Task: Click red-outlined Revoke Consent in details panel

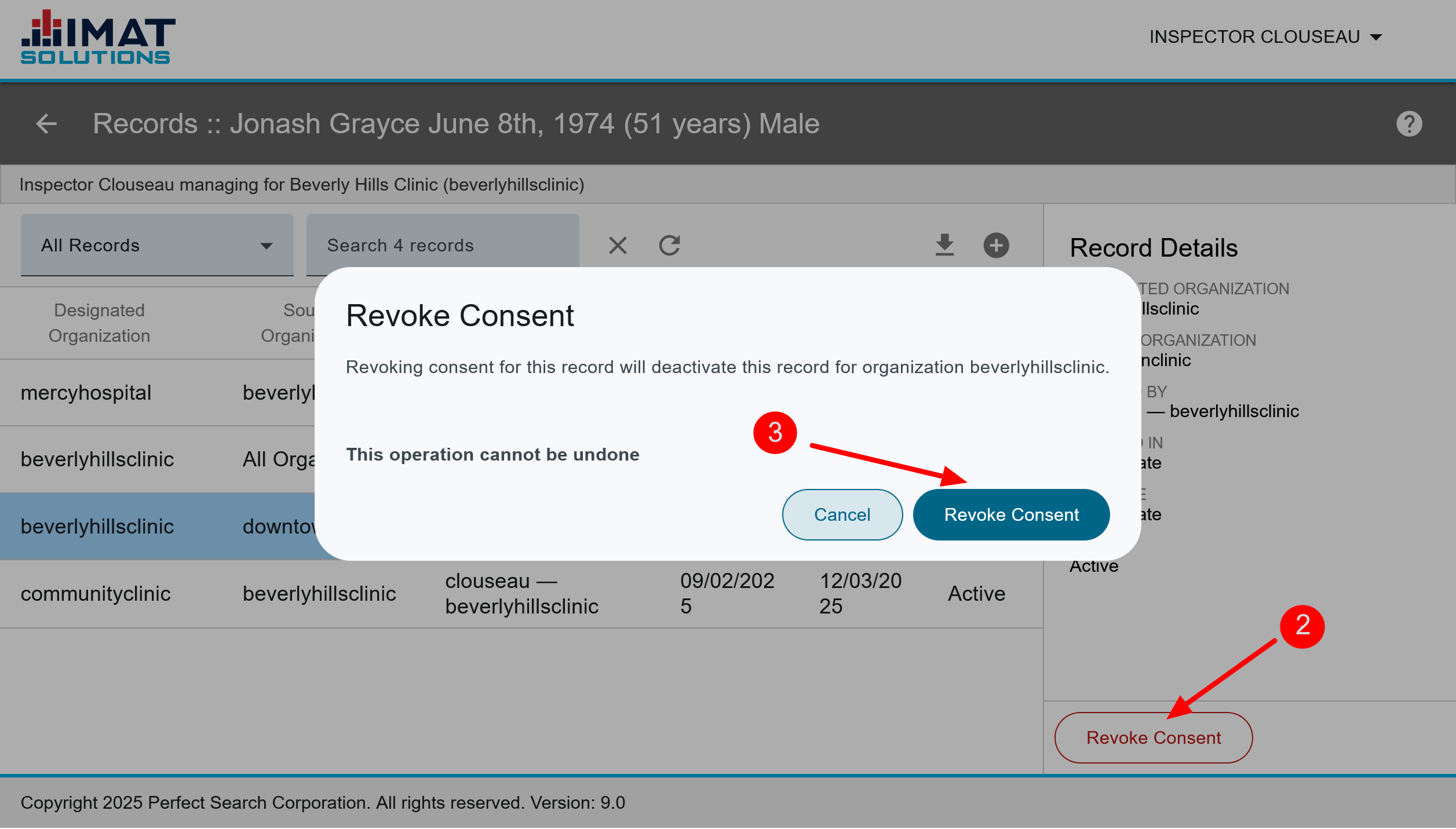Action: point(1153,737)
